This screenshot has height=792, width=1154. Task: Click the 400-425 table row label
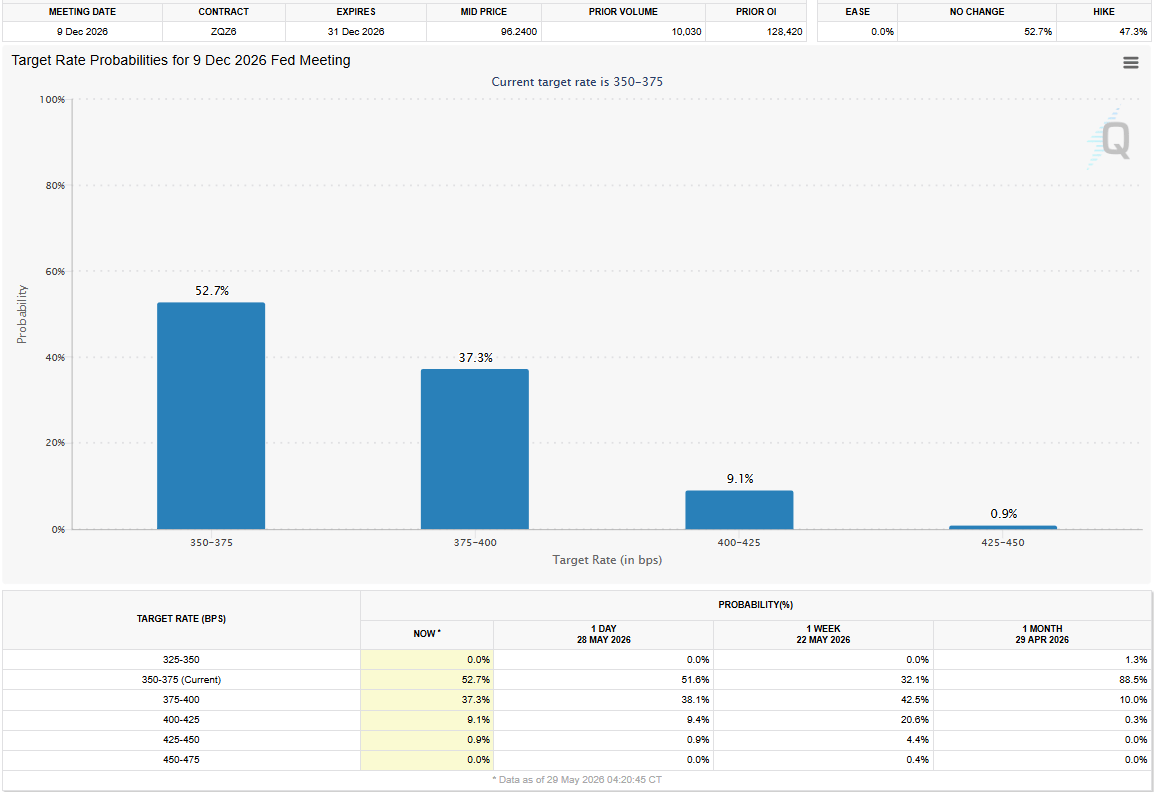pyautogui.click(x=181, y=720)
